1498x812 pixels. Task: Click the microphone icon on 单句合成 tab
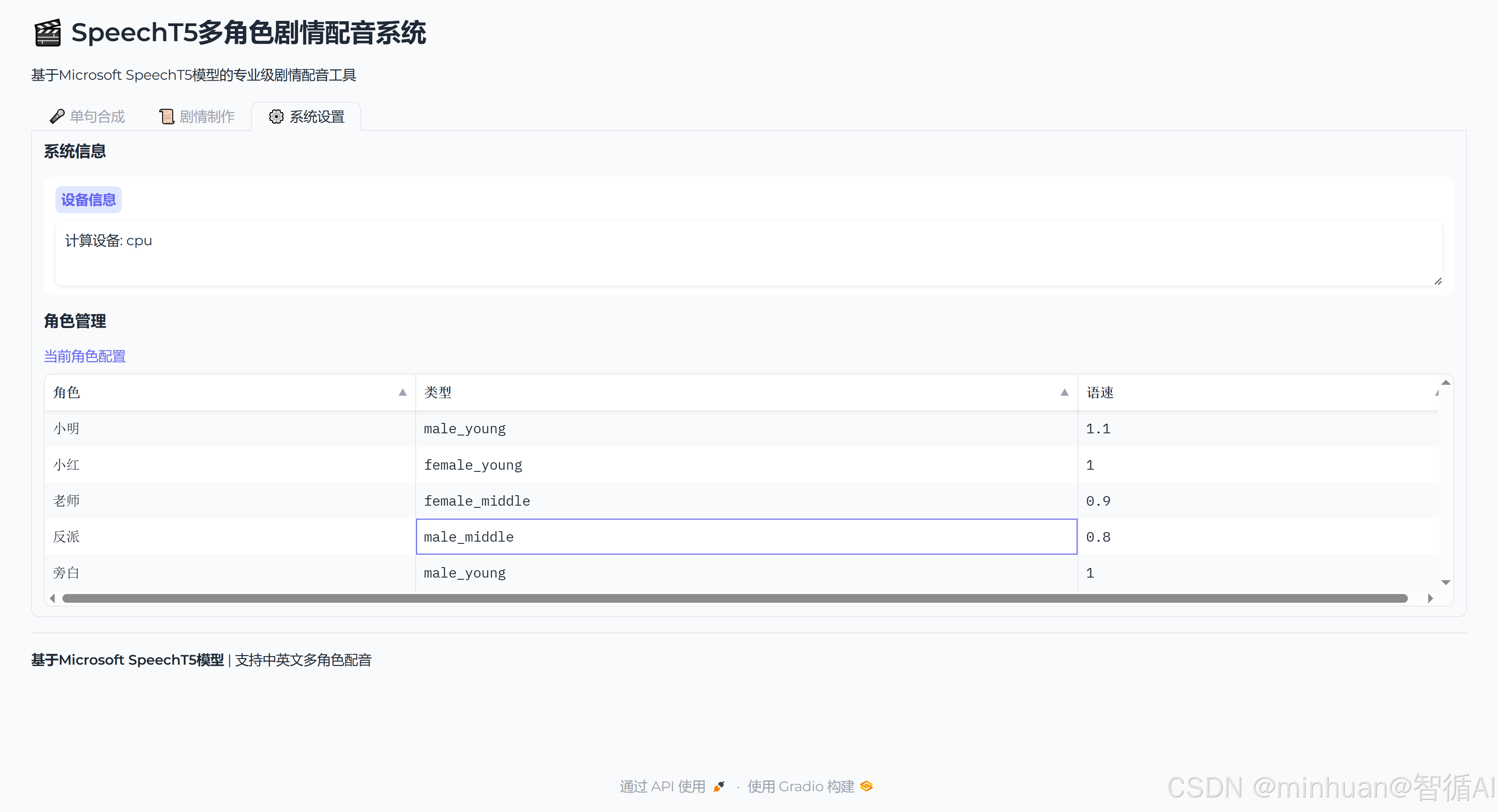point(57,116)
